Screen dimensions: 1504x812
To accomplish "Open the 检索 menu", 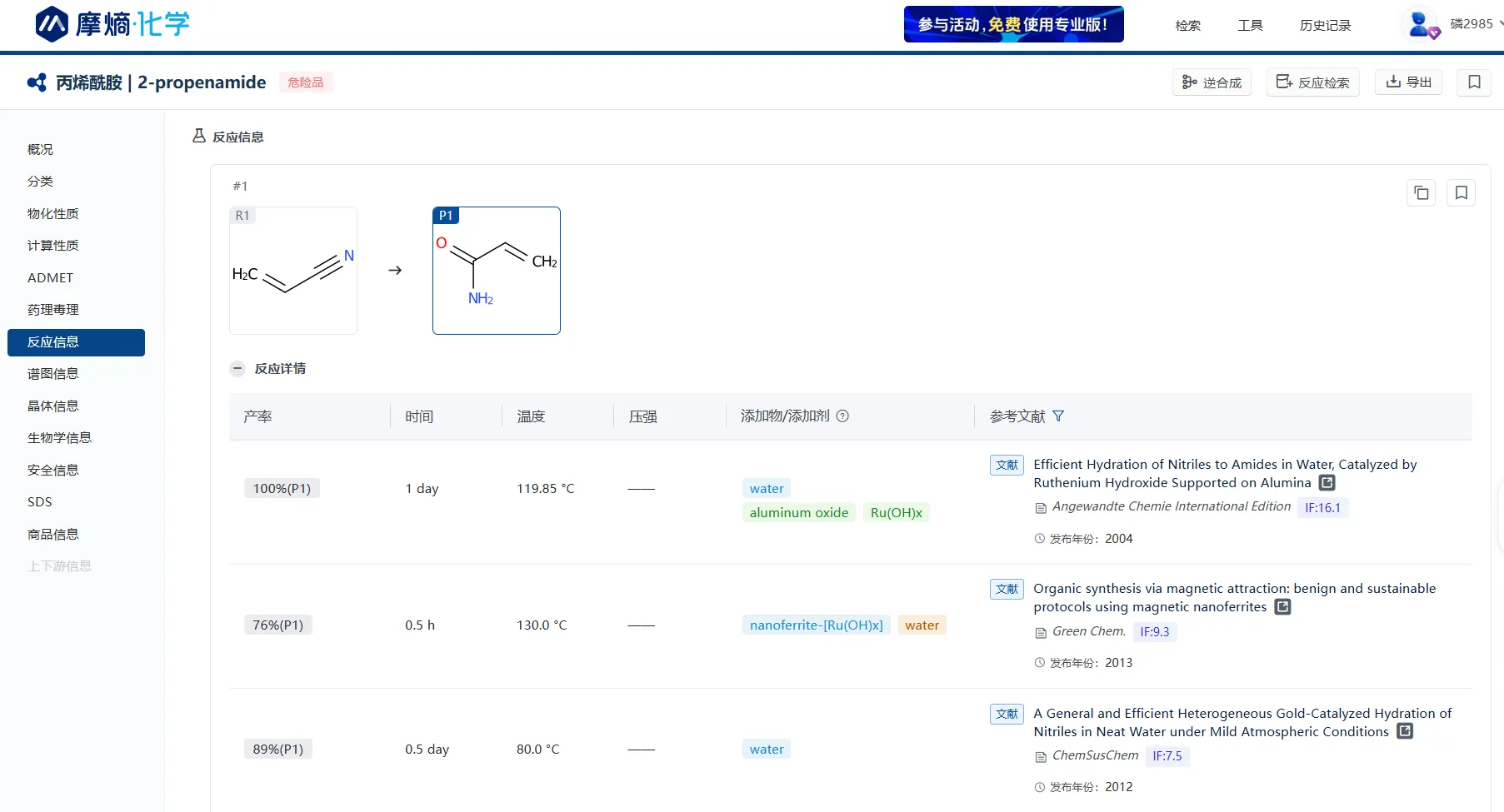I will [1188, 25].
